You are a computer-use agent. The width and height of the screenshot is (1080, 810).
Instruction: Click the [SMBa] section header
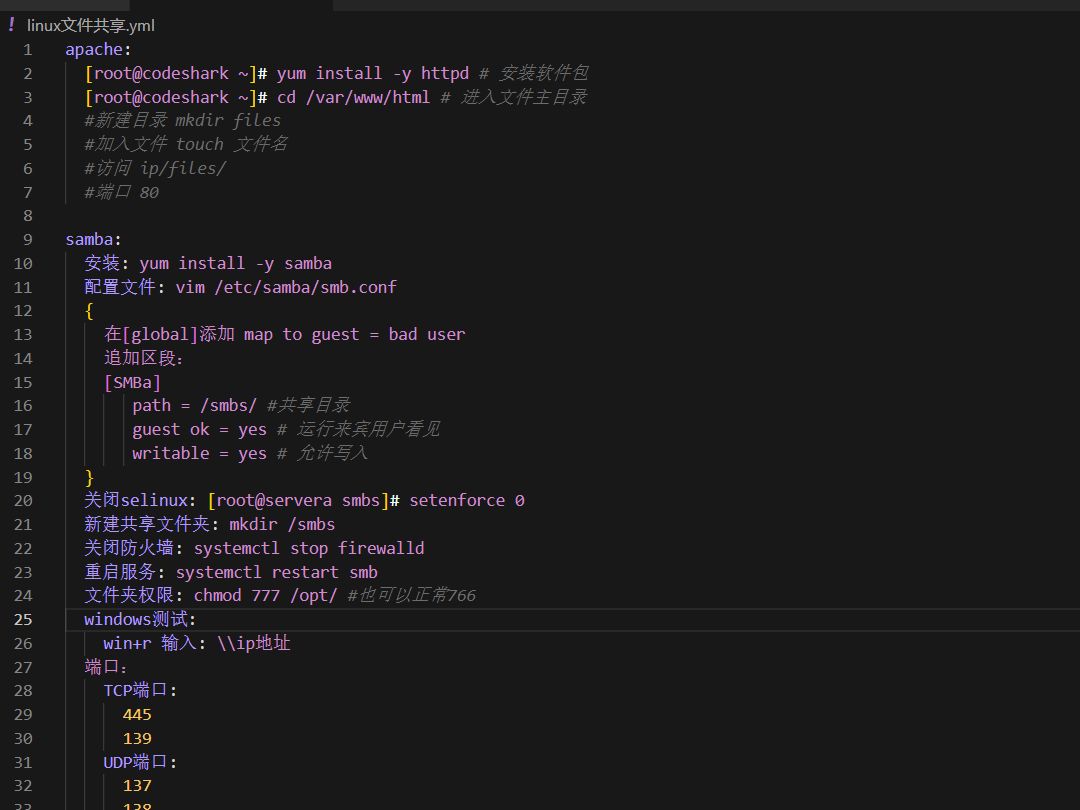point(132,381)
